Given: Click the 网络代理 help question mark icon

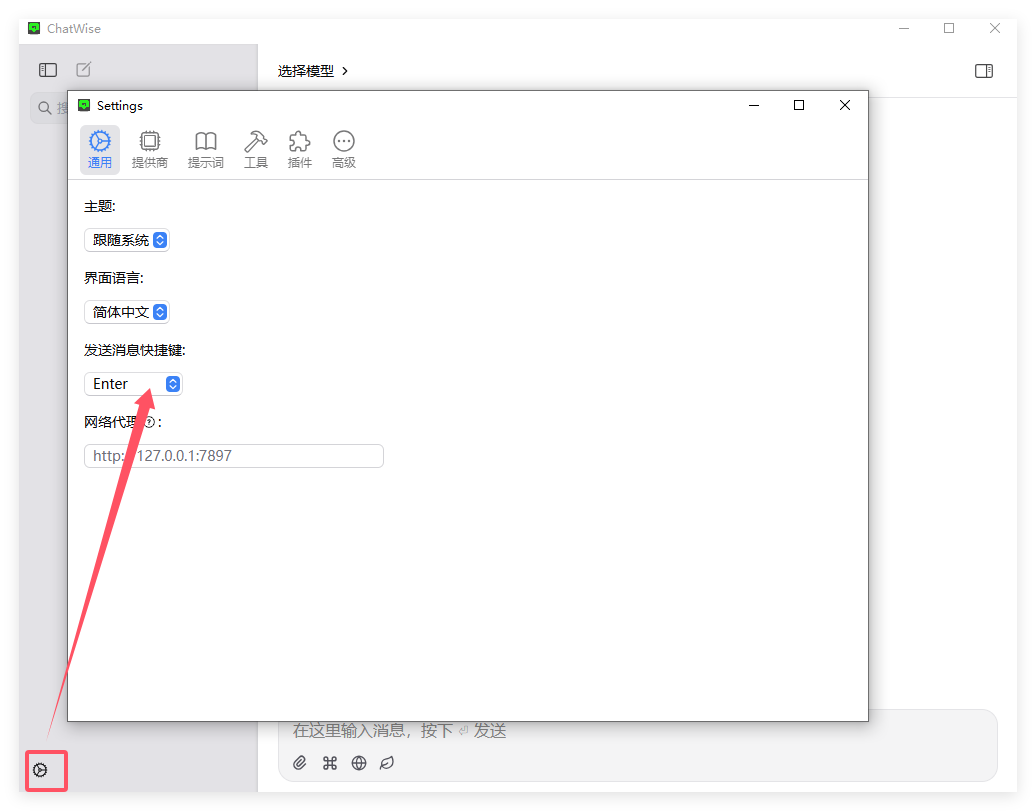Looking at the screenshot, I should pyautogui.click(x=150, y=422).
